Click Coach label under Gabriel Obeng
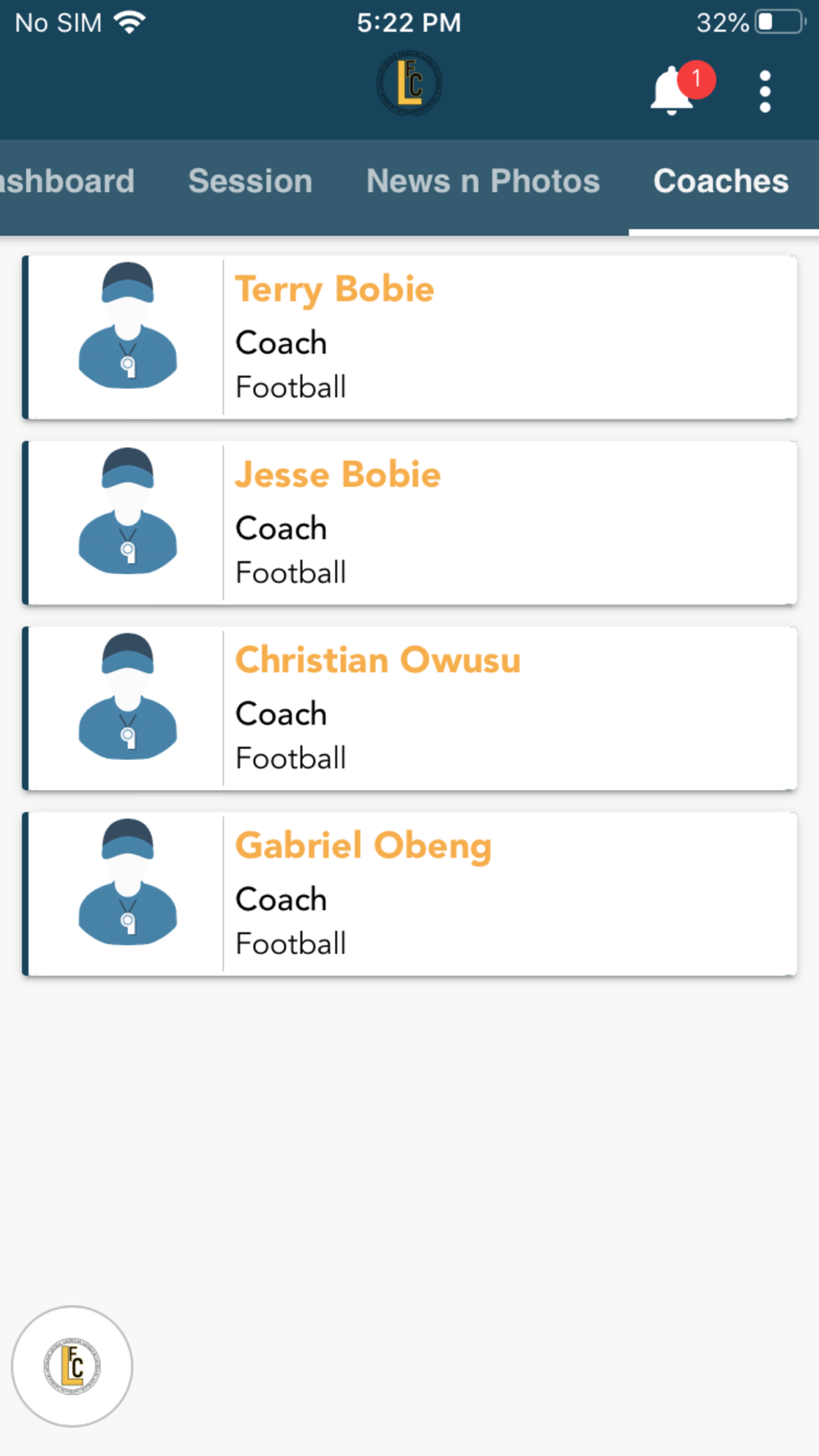819x1456 pixels. click(x=281, y=899)
